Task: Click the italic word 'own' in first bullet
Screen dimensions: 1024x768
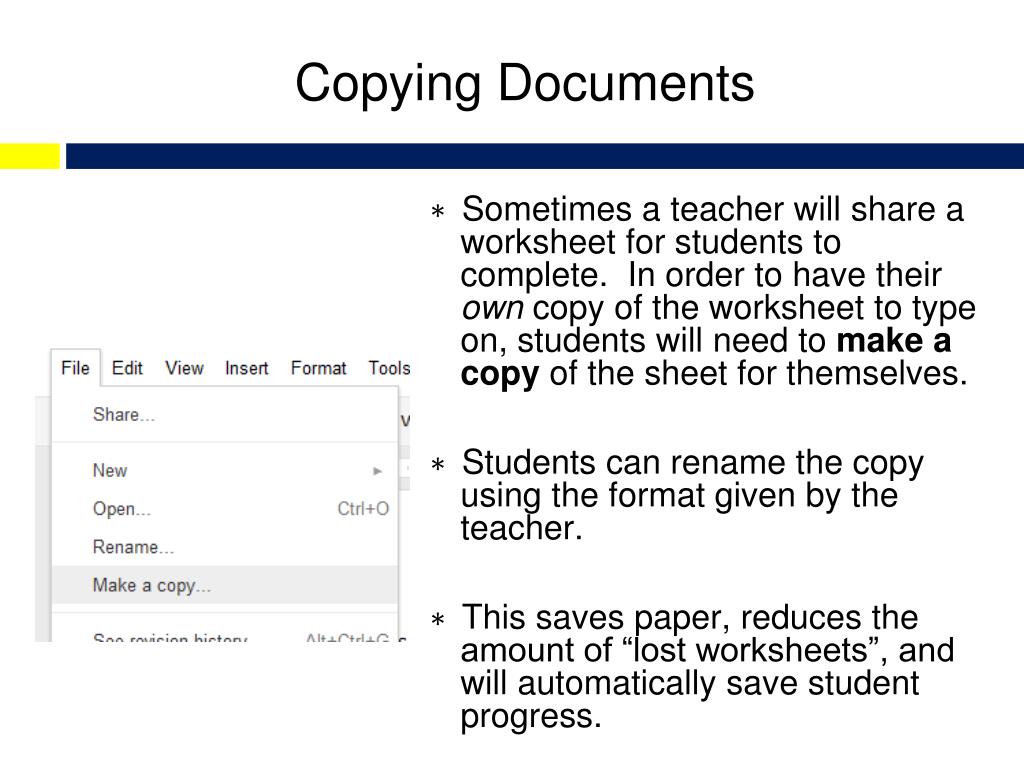Action: tap(492, 308)
